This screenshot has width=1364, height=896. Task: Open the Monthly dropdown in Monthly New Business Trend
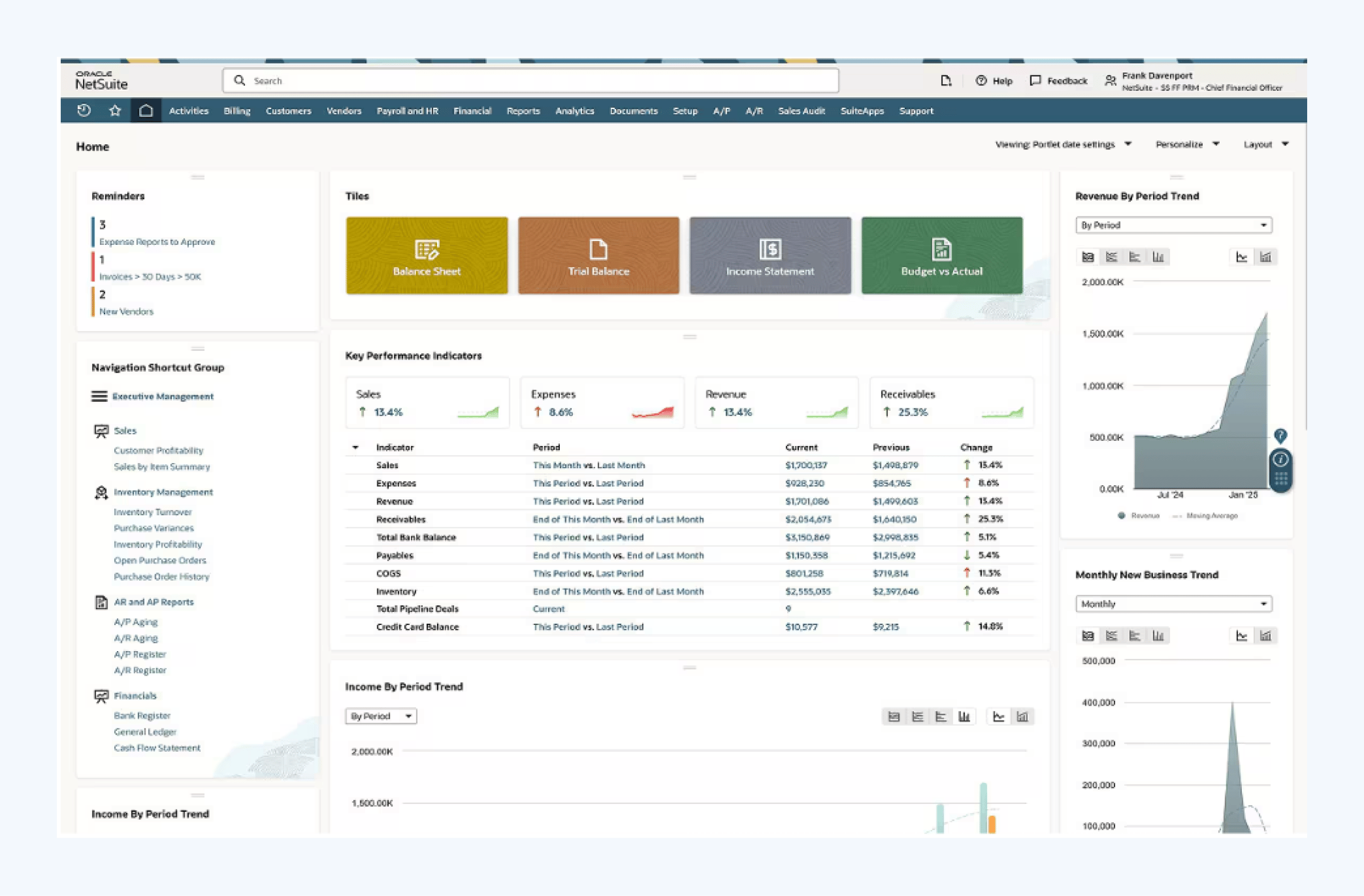[1174, 604]
